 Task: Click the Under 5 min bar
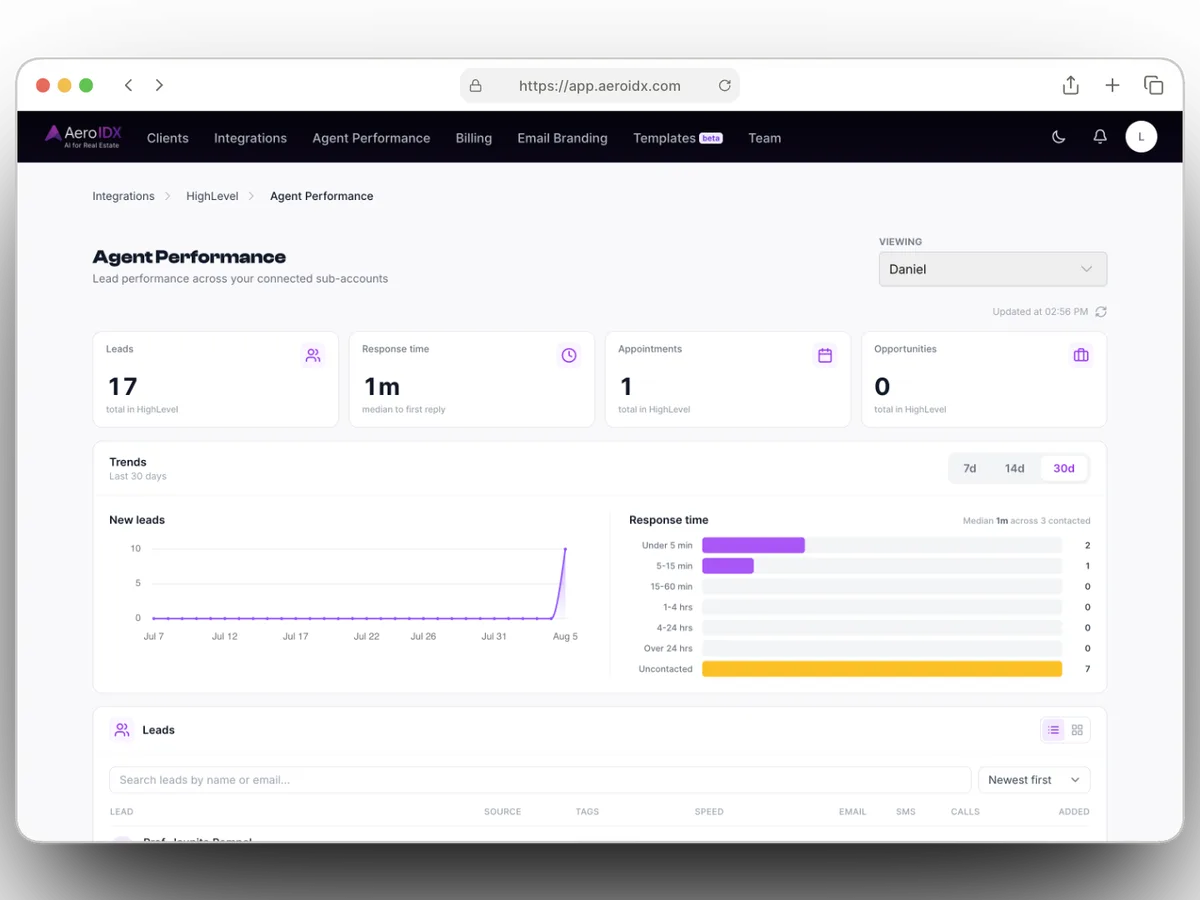tap(753, 545)
